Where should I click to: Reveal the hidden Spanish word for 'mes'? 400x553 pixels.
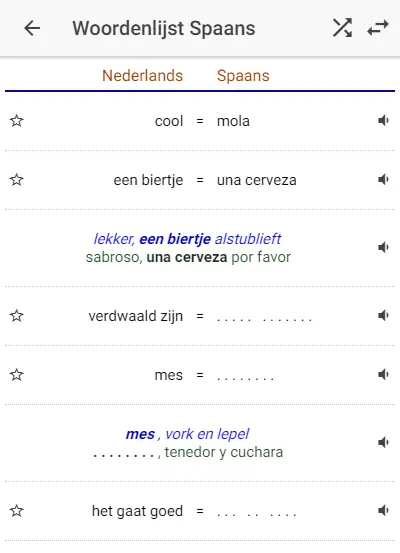(245, 378)
